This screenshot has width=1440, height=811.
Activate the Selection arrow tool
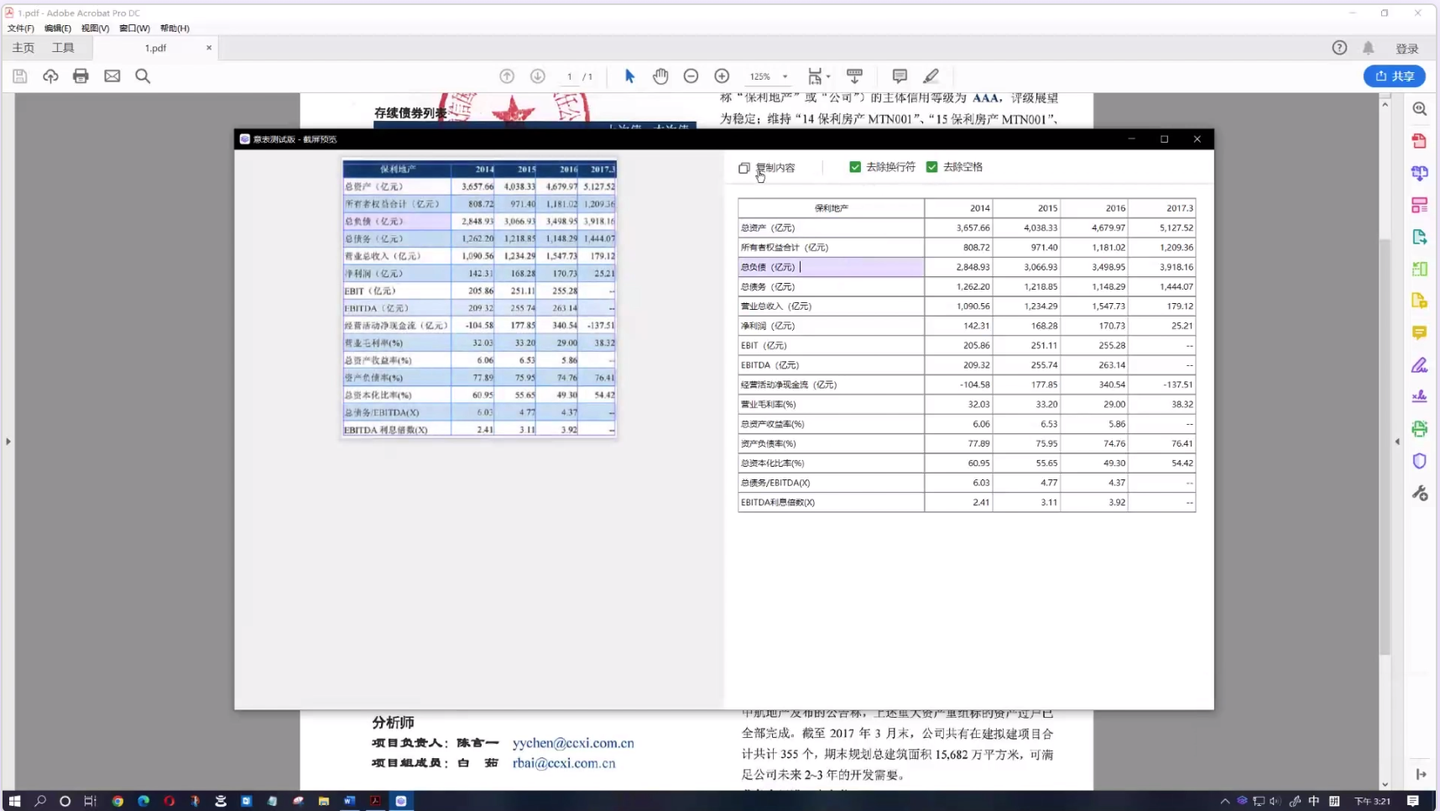pyautogui.click(x=631, y=76)
